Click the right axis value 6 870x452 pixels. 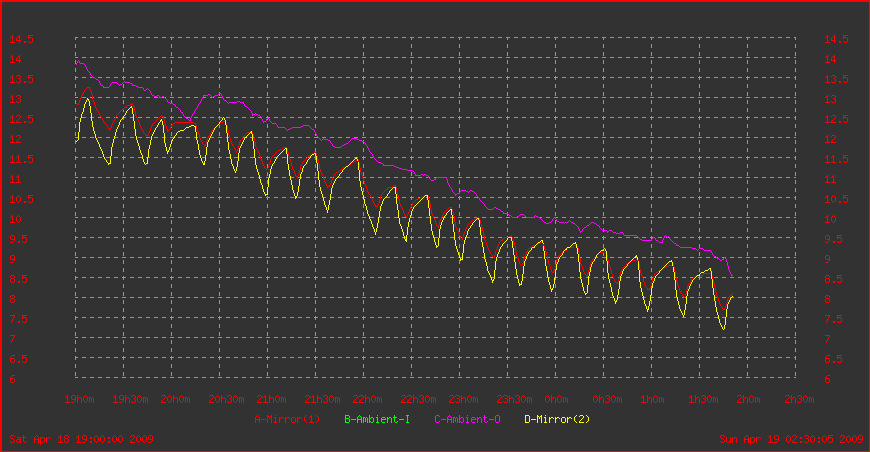(827, 379)
